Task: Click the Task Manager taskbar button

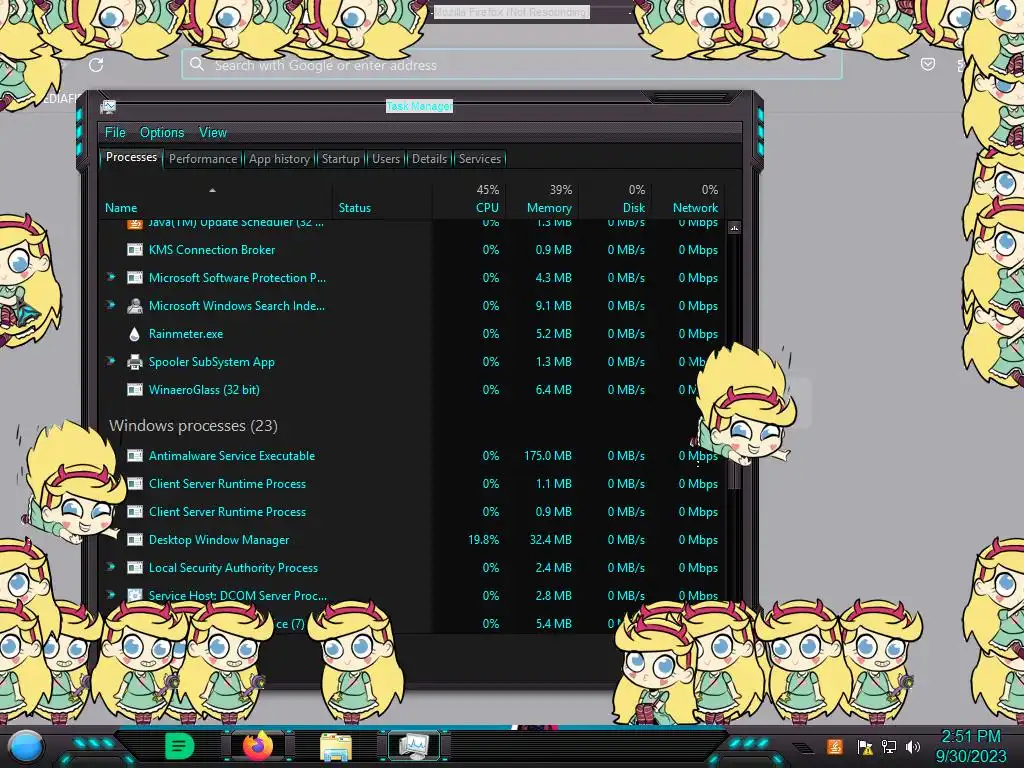Action: [x=413, y=746]
